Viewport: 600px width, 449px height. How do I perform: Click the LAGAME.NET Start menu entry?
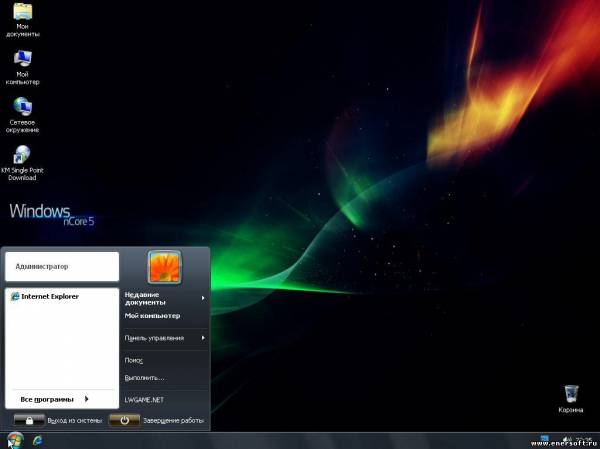(165, 400)
